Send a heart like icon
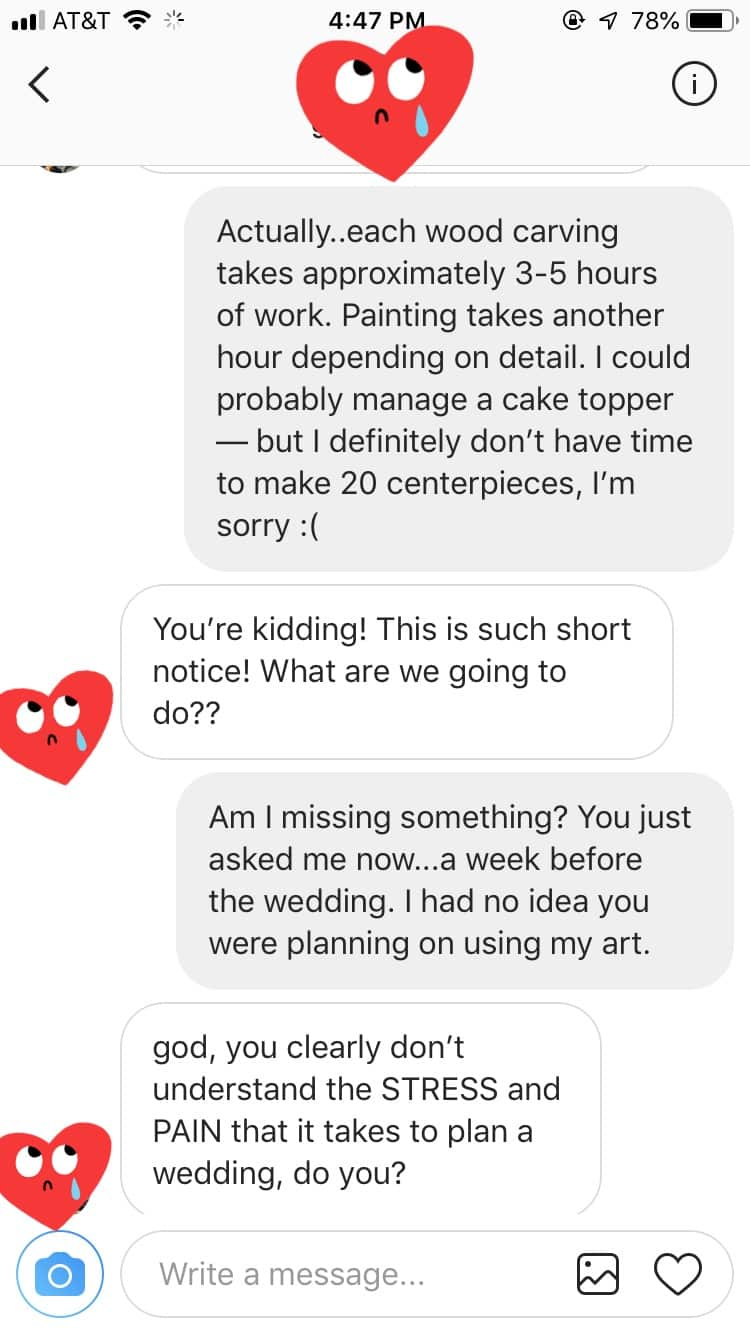This screenshot has height=1334, width=750. [x=678, y=1274]
